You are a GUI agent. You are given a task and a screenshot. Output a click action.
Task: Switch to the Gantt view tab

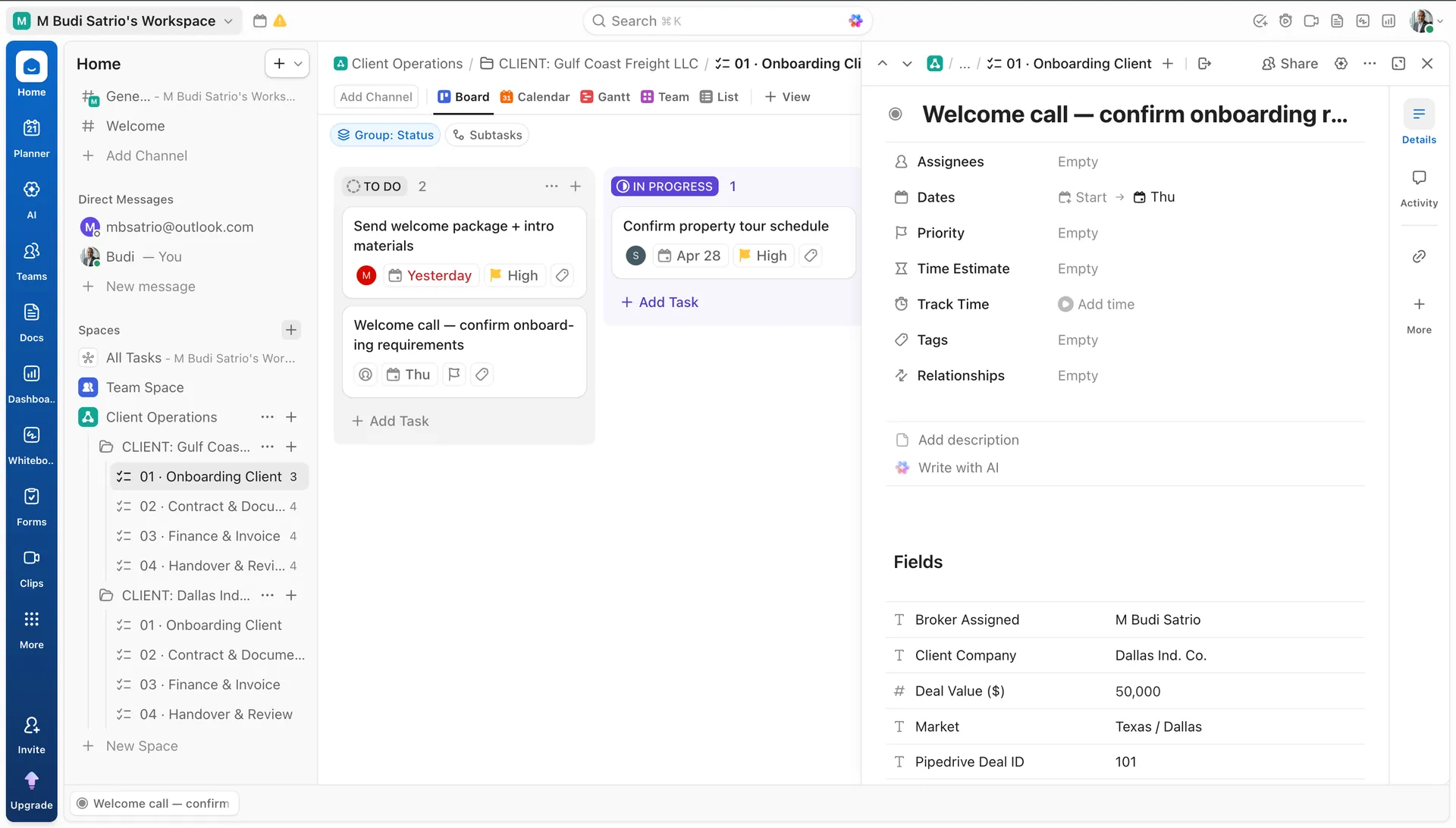coord(604,96)
